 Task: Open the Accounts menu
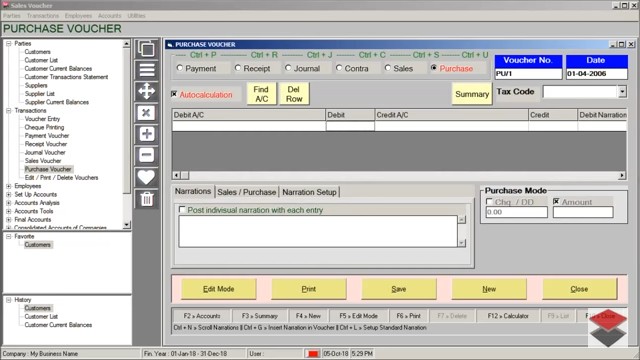pos(109,16)
